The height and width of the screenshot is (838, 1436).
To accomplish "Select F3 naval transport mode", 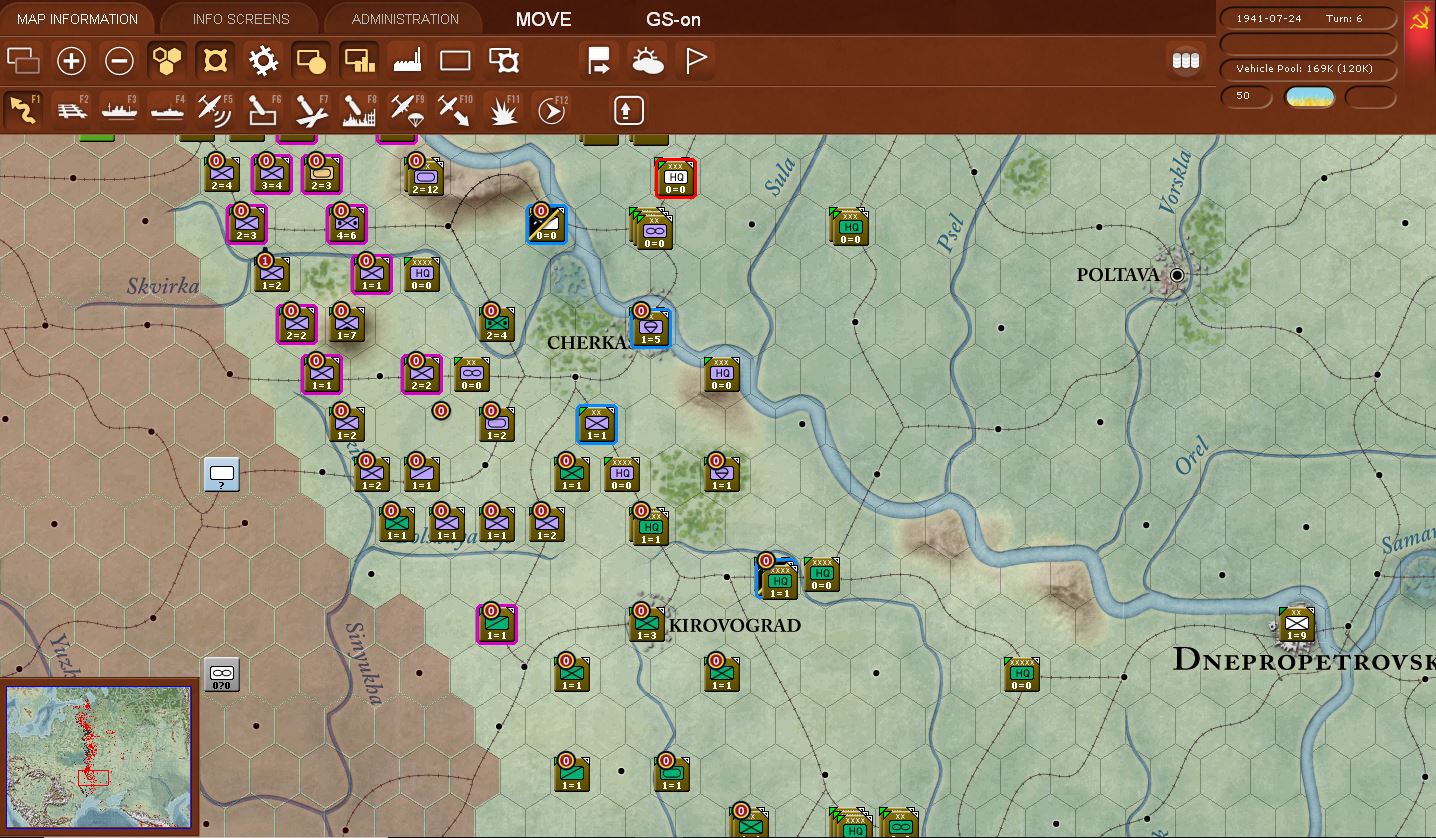I will 119,109.
